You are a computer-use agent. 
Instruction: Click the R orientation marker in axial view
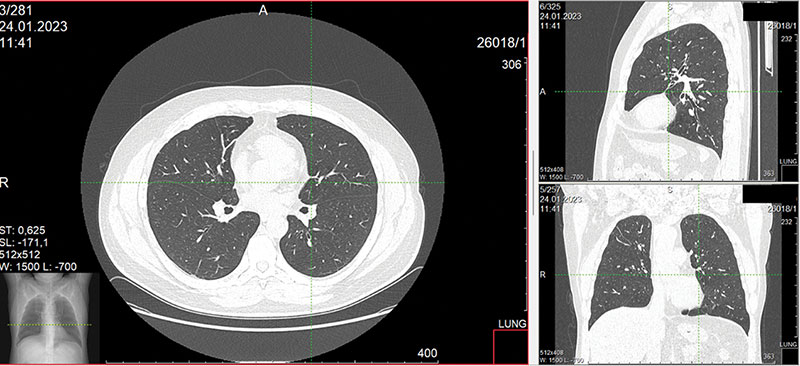tap(5, 183)
